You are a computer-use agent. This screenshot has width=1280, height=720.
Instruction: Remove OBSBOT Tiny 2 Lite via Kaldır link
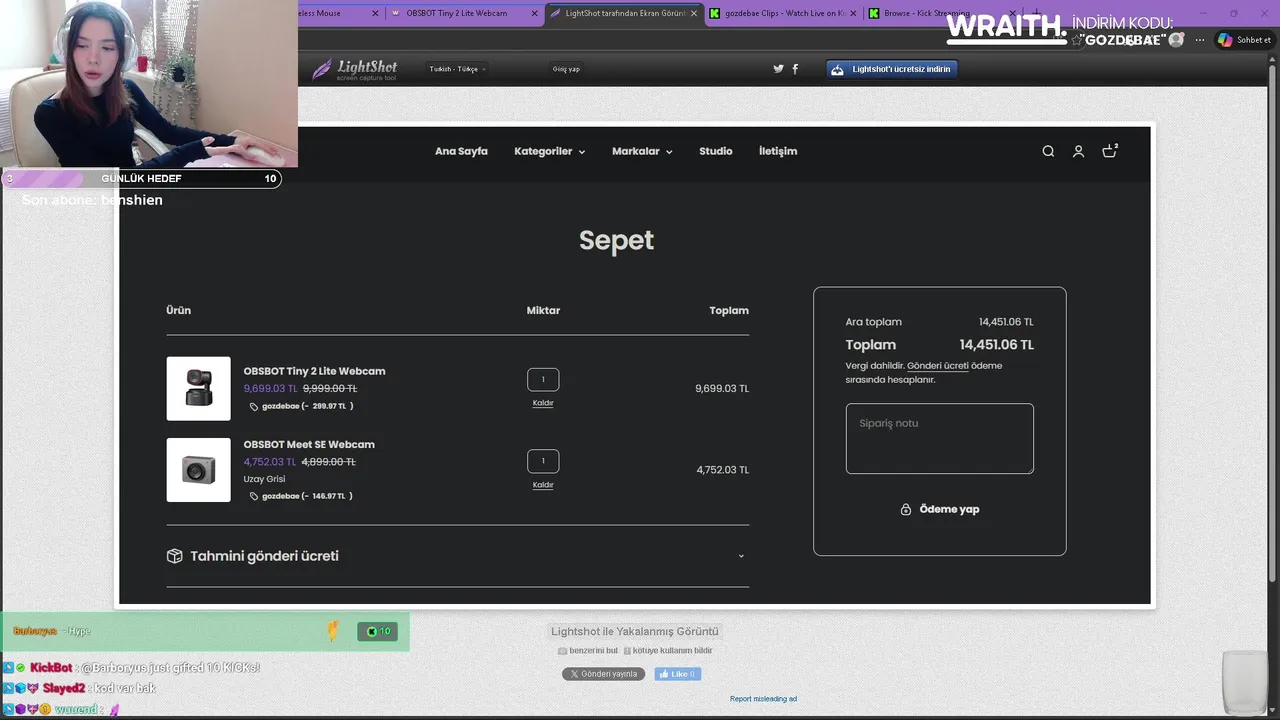(x=543, y=403)
